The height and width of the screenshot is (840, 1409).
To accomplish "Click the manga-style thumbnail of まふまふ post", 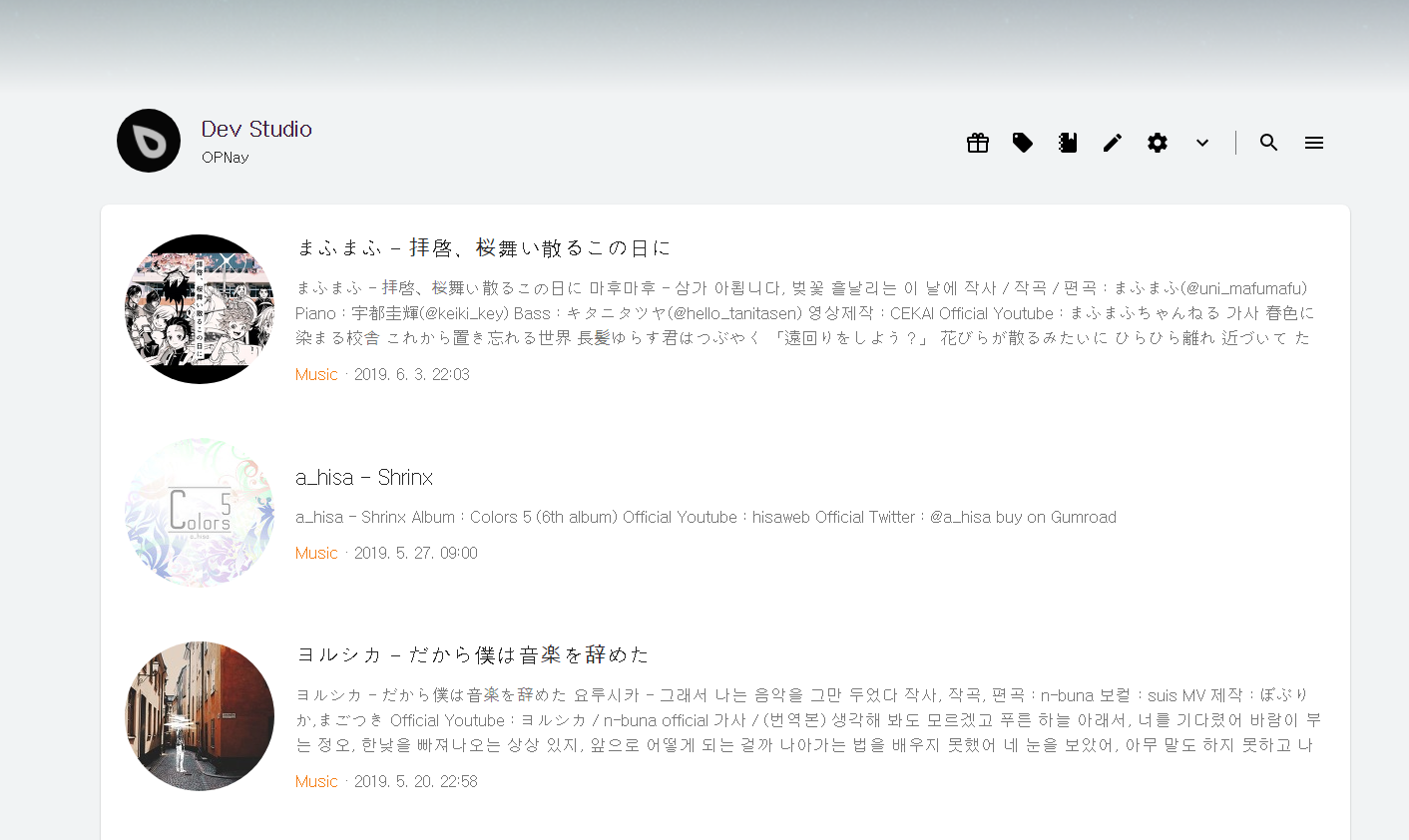I will (x=200, y=309).
